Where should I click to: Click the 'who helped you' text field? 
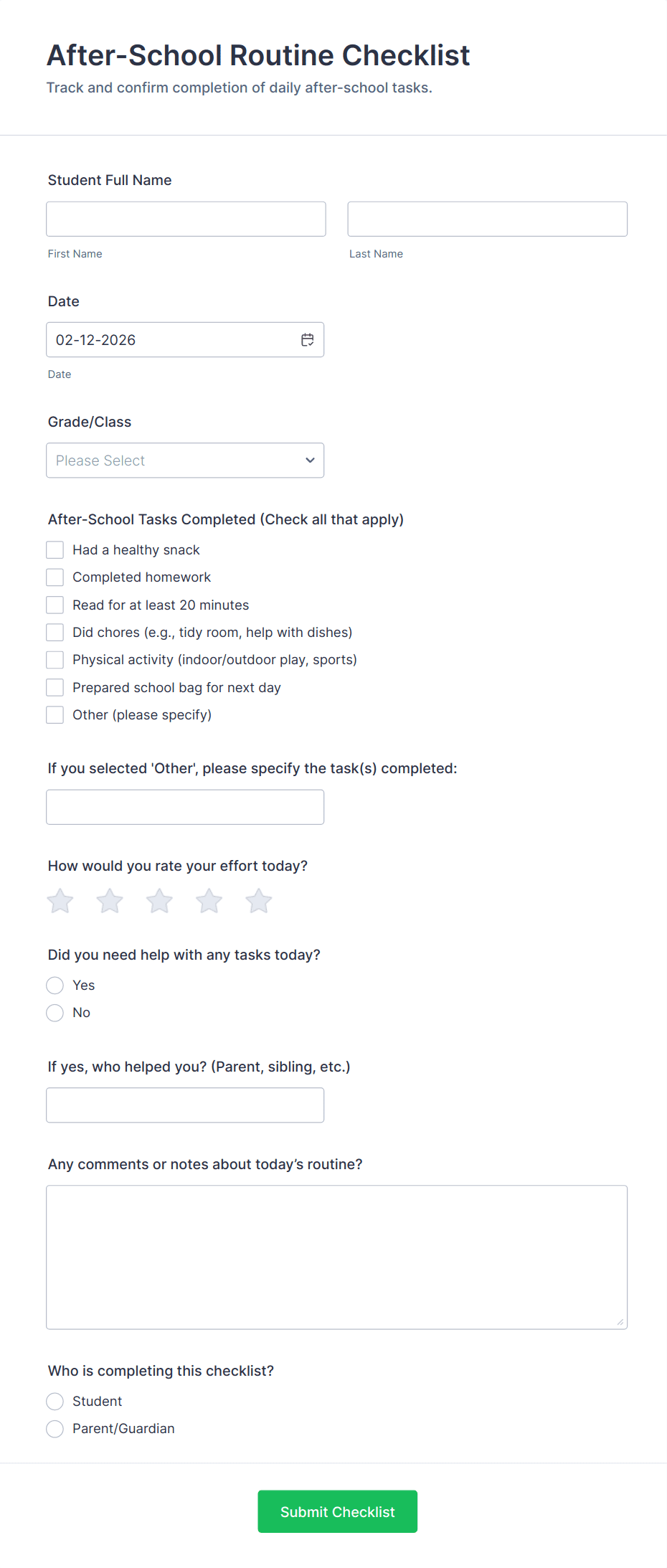(x=185, y=1105)
